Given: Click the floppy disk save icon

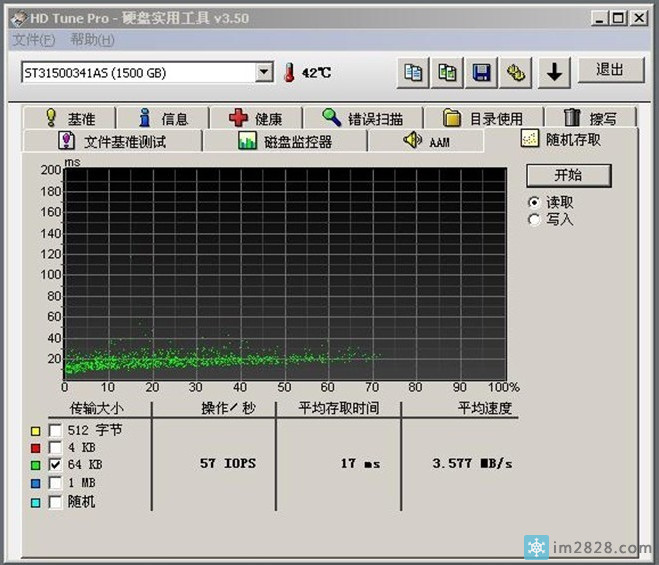Looking at the screenshot, I should coord(481,72).
